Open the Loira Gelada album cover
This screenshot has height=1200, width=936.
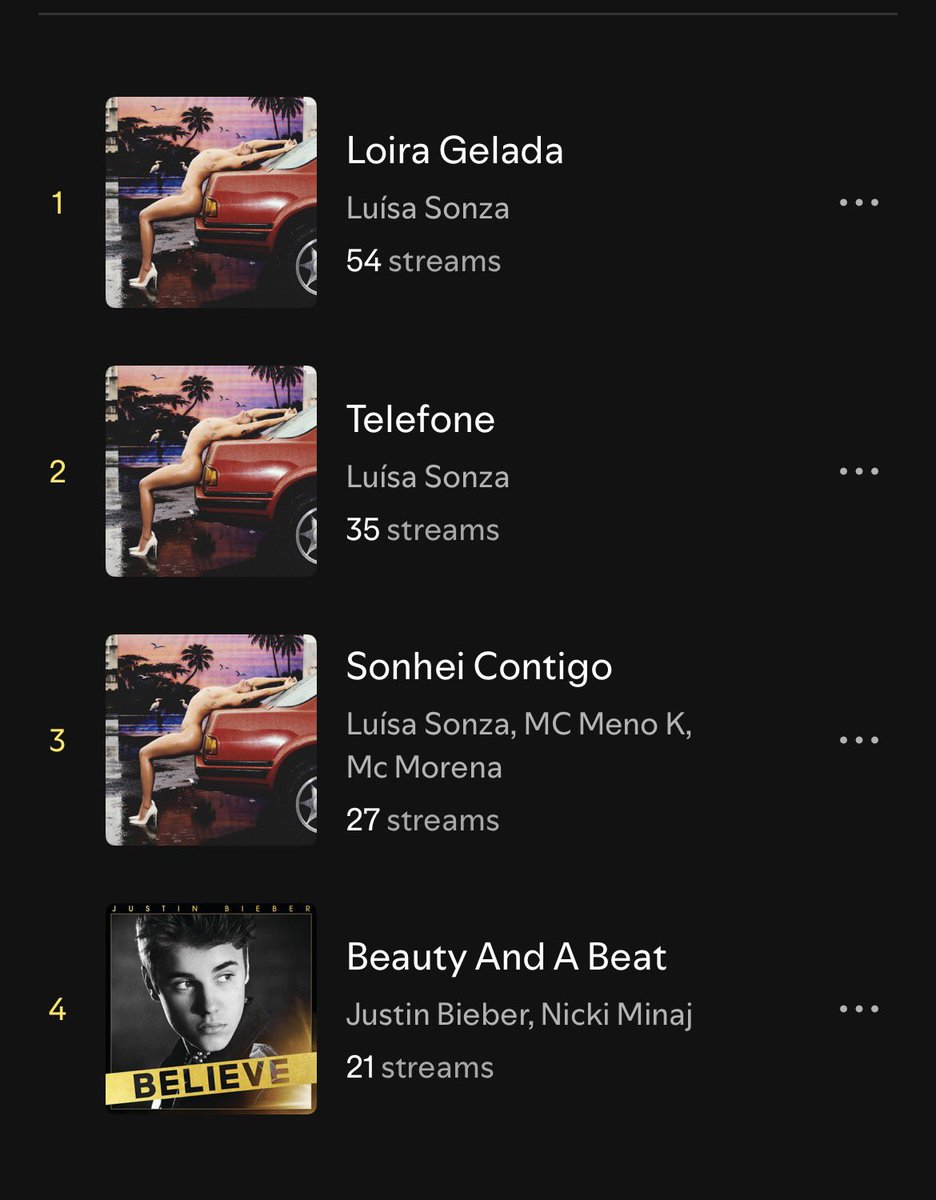[211, 202]
